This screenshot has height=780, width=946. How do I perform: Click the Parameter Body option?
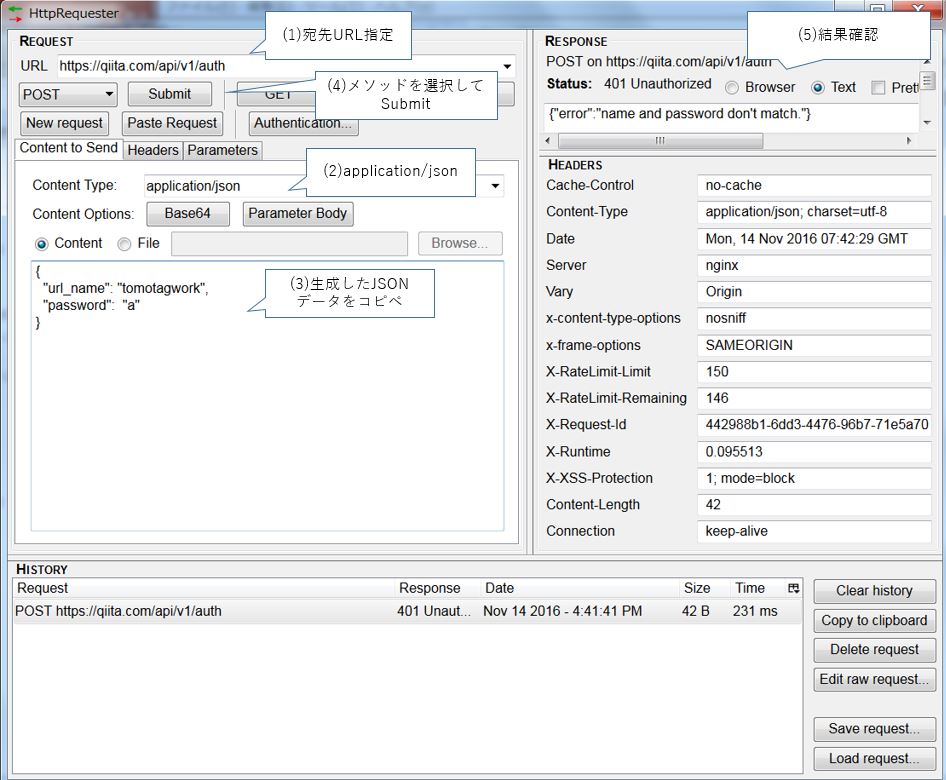tap(297, 214)
